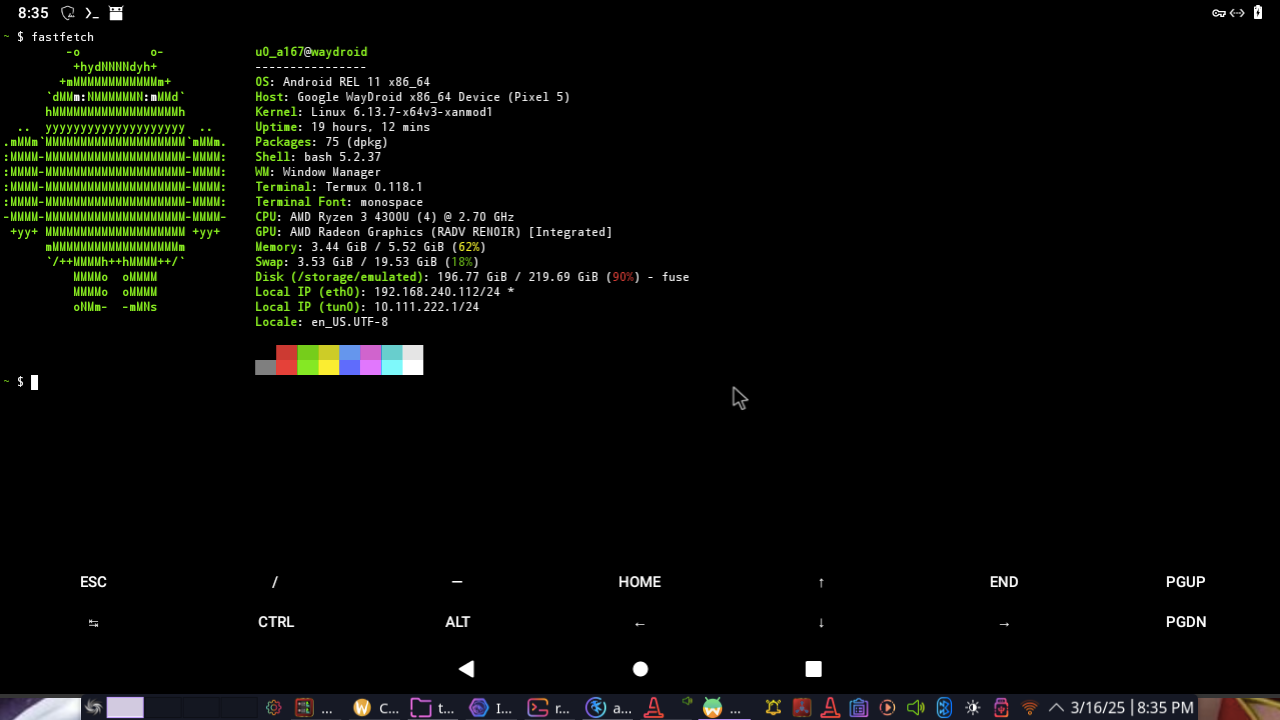Tap the Android home circle button

(x=640, y=669)
